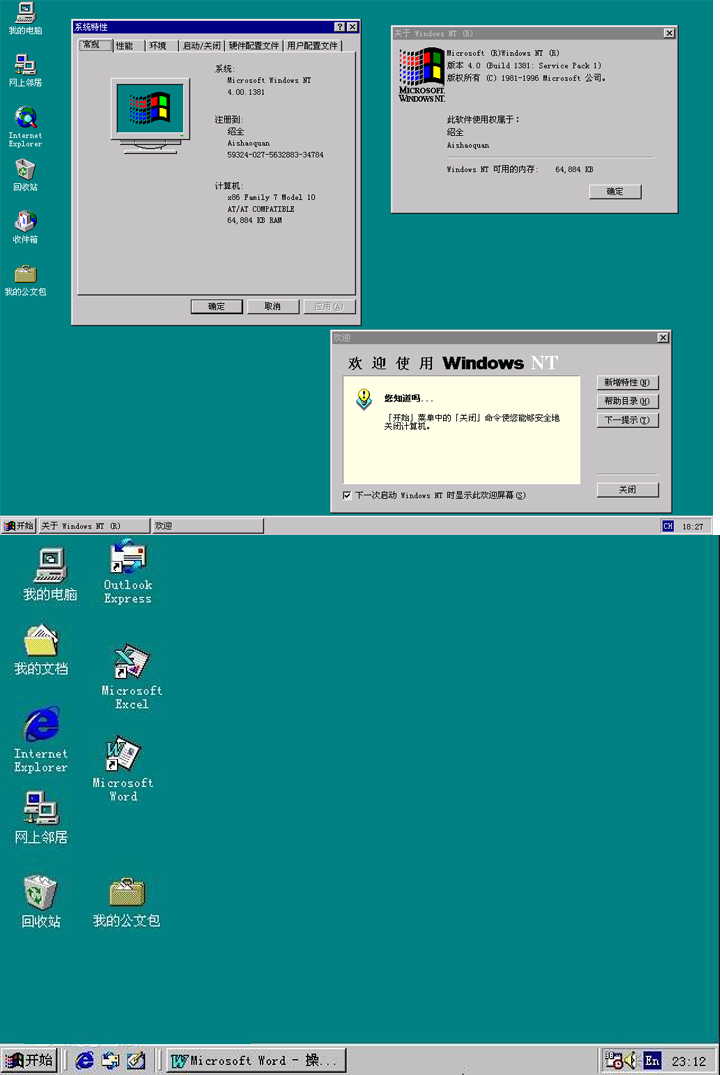Click the ? help button in 系统特性 title bar
Screen dimensions: 720x1075
pos(339,27)
